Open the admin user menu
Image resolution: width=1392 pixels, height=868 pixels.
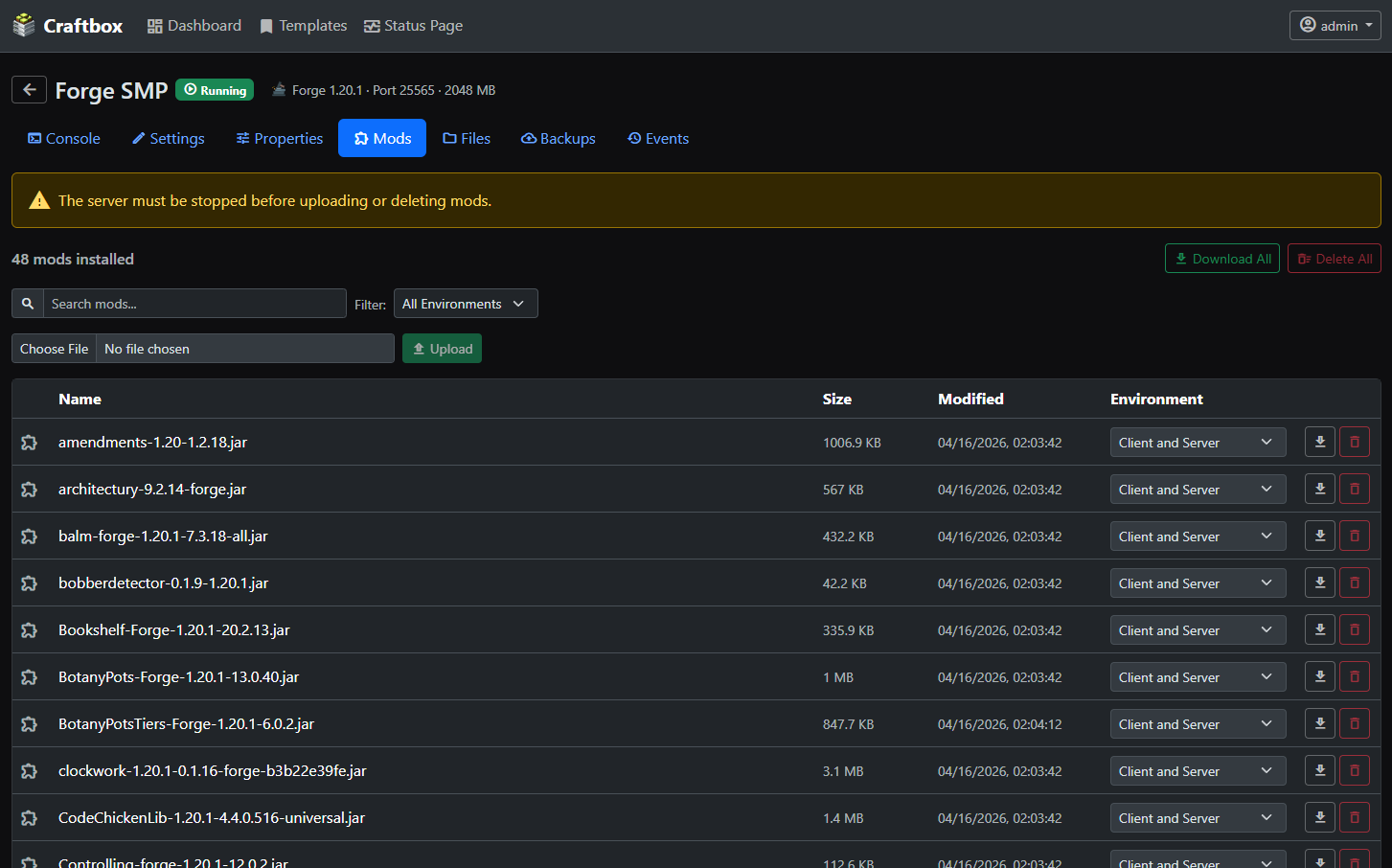click(1335, 25)
